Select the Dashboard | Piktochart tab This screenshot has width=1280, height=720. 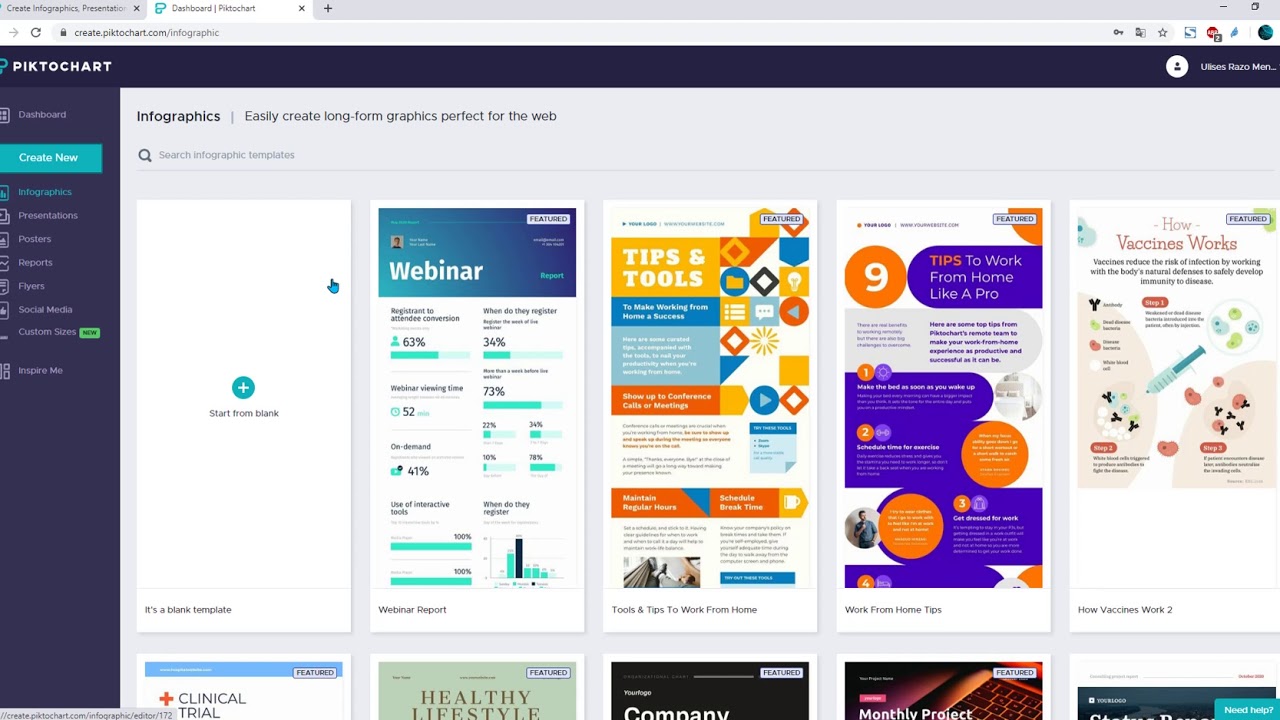[213, 8]
